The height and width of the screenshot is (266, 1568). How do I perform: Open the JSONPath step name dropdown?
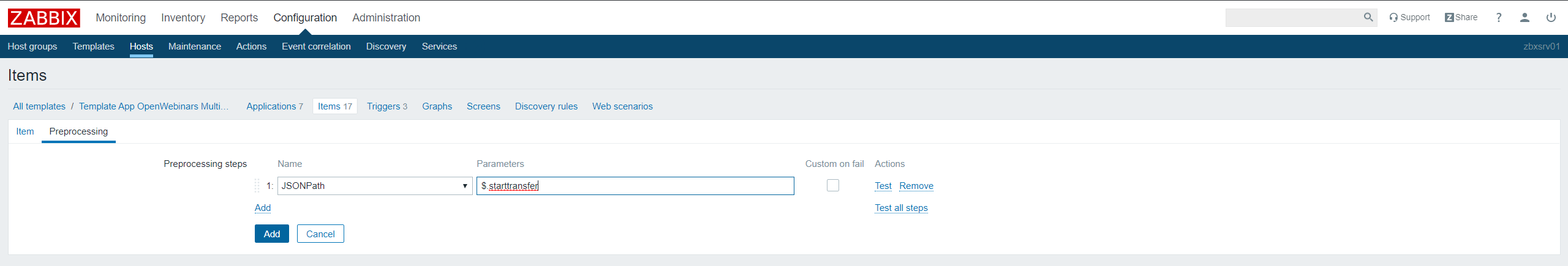pos(375,186)
